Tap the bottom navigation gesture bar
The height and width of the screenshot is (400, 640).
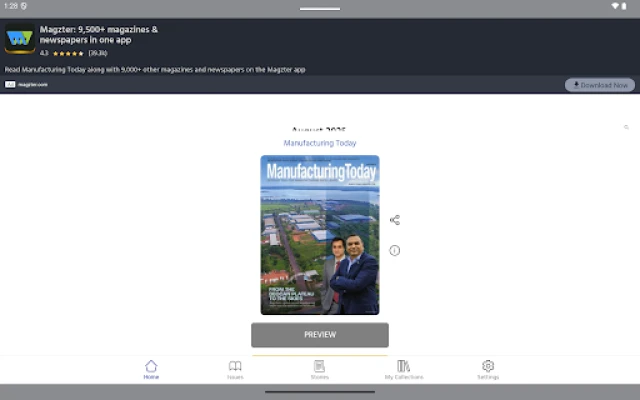click(x=320, y=392)
